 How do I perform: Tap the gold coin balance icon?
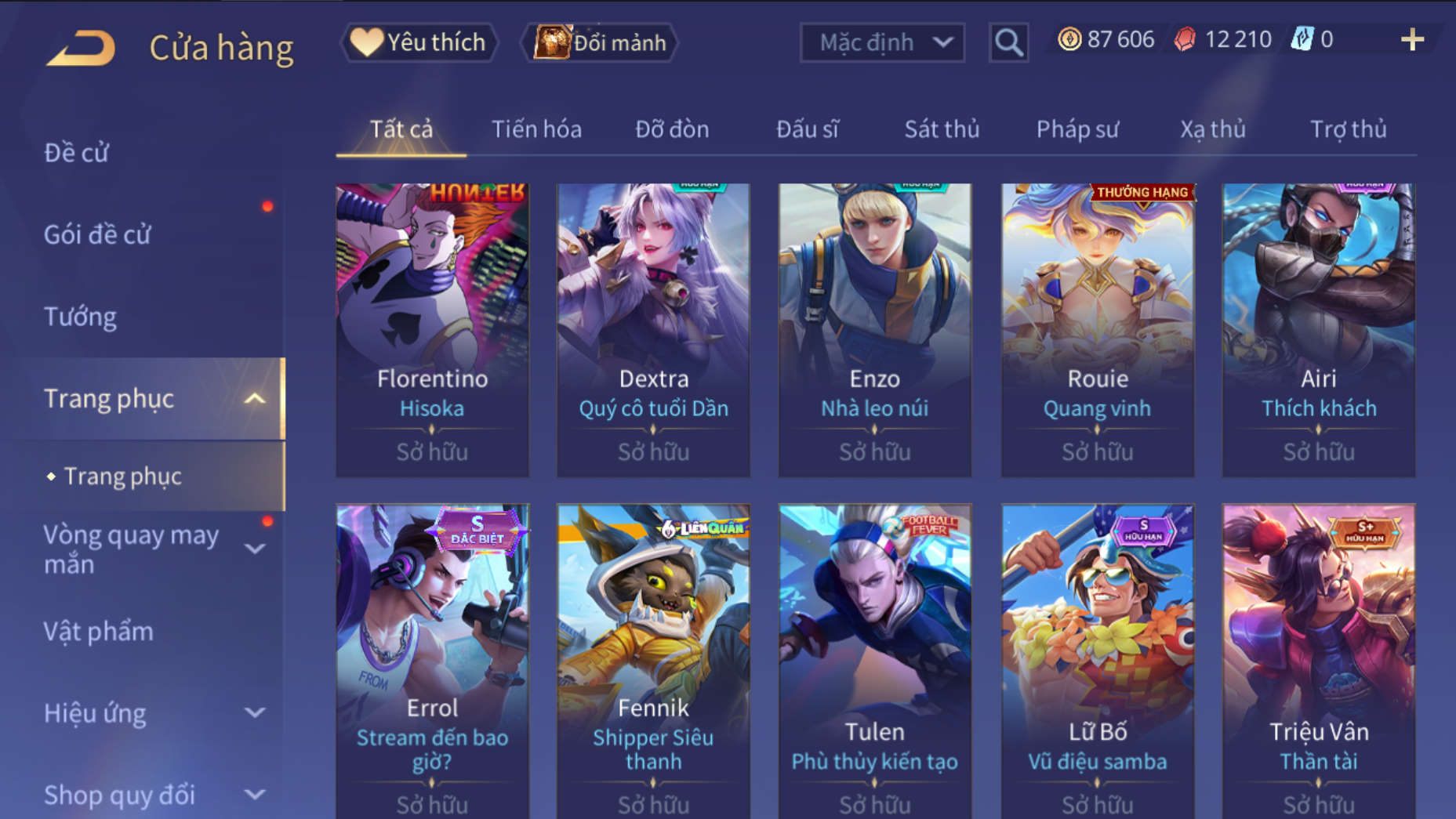[1069, 39]
